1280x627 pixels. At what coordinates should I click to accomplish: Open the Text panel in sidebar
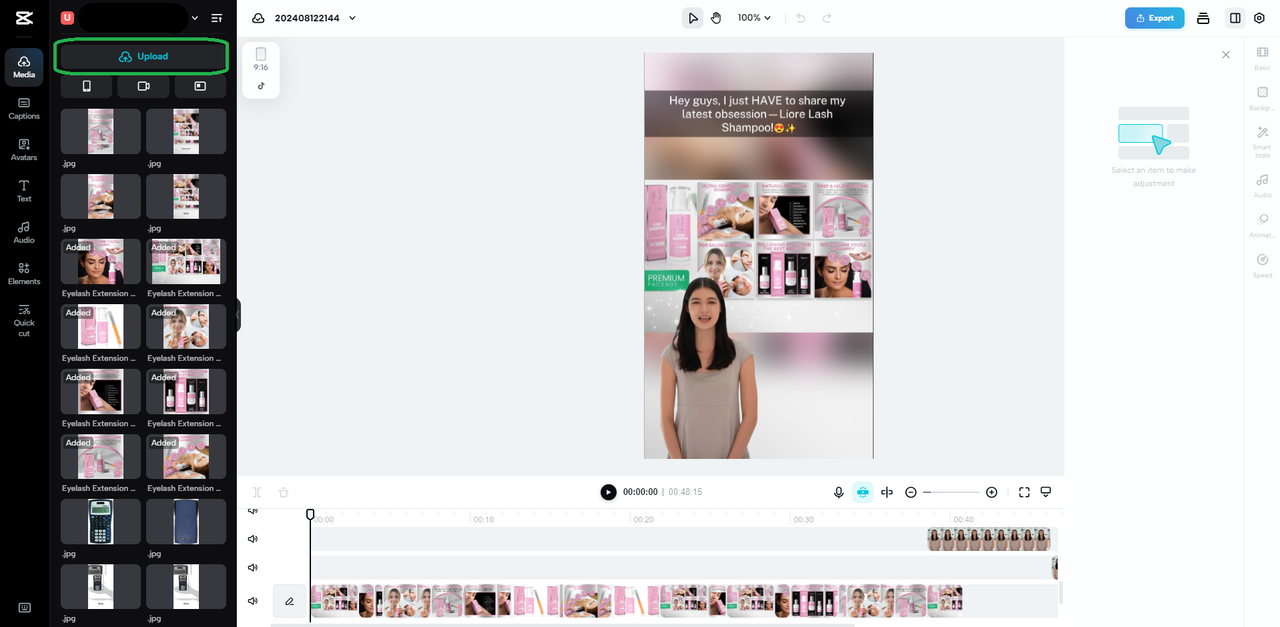tap(24, 191)
